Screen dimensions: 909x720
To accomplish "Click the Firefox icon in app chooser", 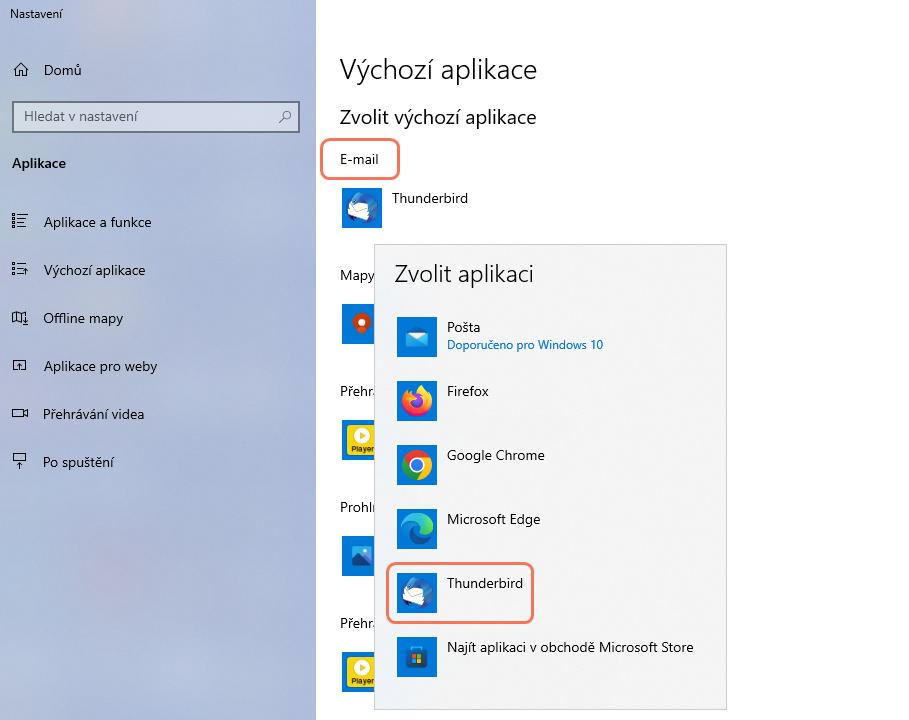I will (417, 401).
